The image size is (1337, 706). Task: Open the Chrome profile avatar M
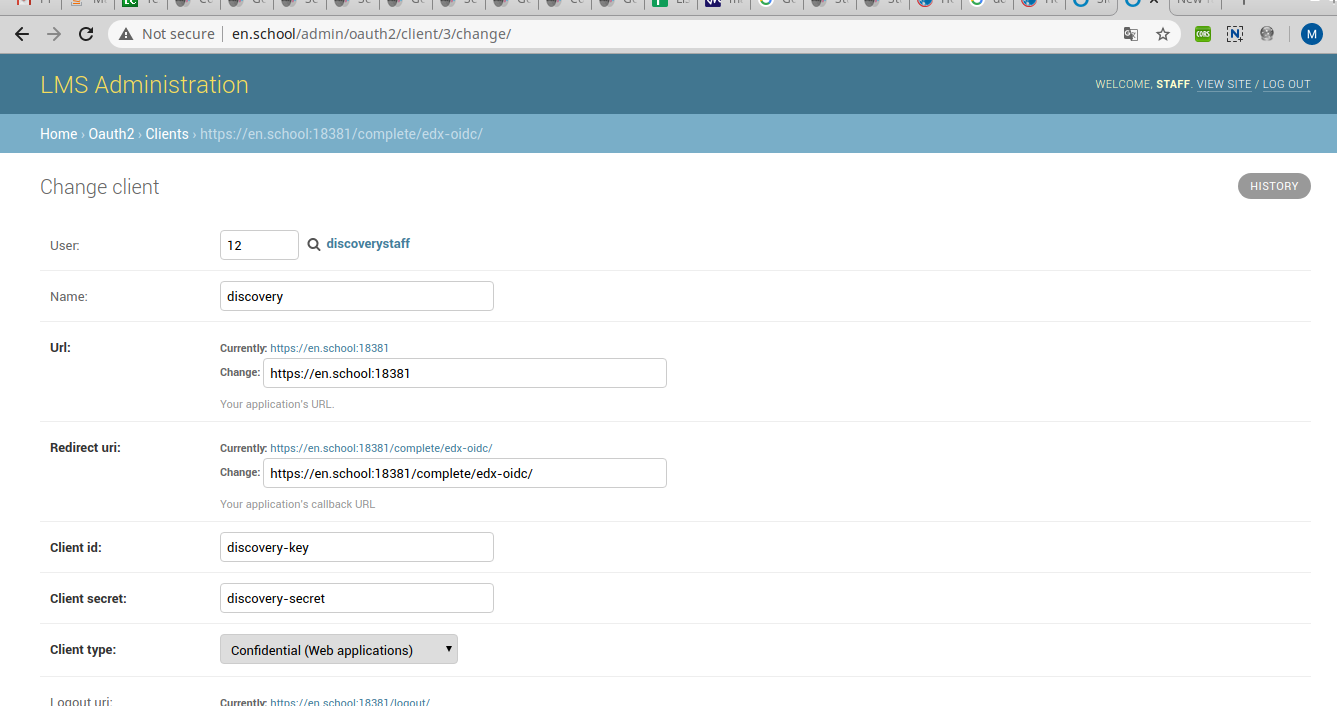[x=1311, y=33]
